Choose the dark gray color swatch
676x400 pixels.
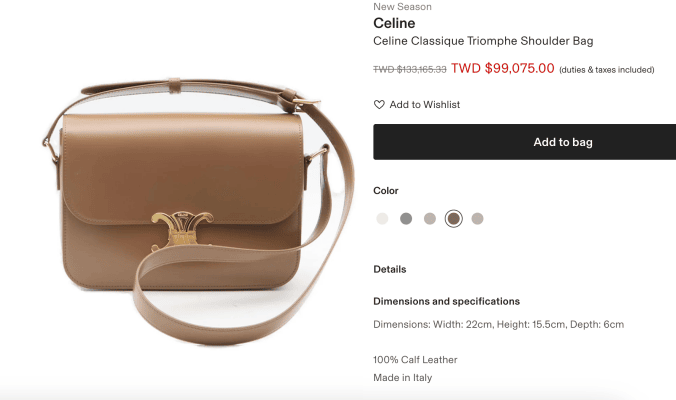coord(406,219)
